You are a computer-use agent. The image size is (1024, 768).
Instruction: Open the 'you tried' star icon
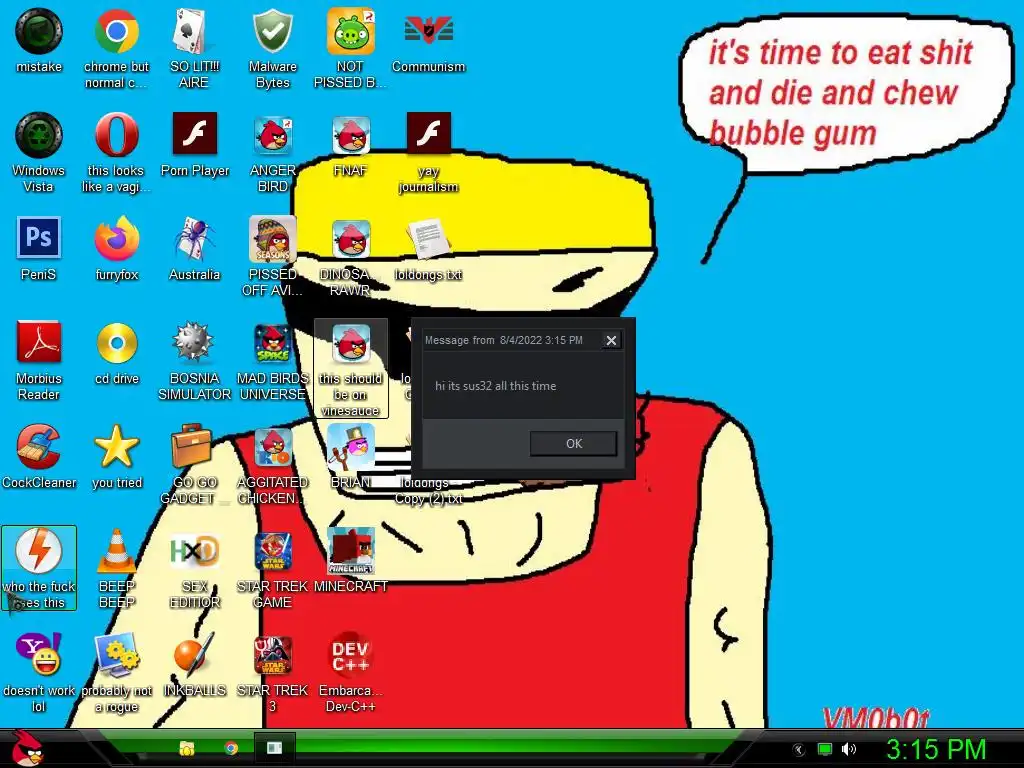pos(116,456)
